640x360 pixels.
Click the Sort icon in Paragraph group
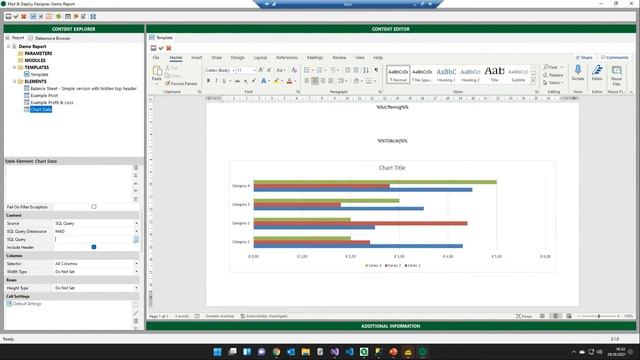pos(366,70)
